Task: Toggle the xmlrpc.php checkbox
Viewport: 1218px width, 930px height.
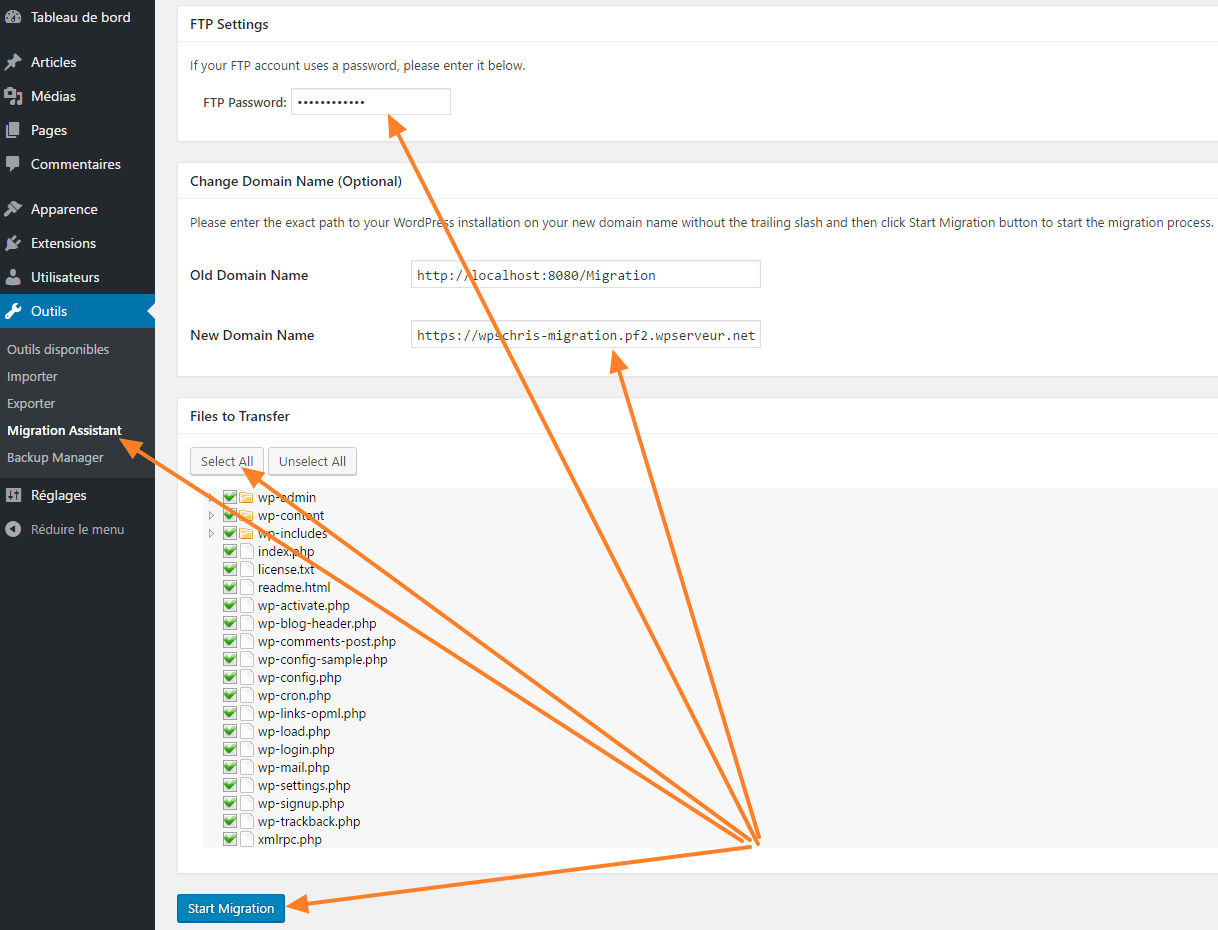Action: click(229, 838)
